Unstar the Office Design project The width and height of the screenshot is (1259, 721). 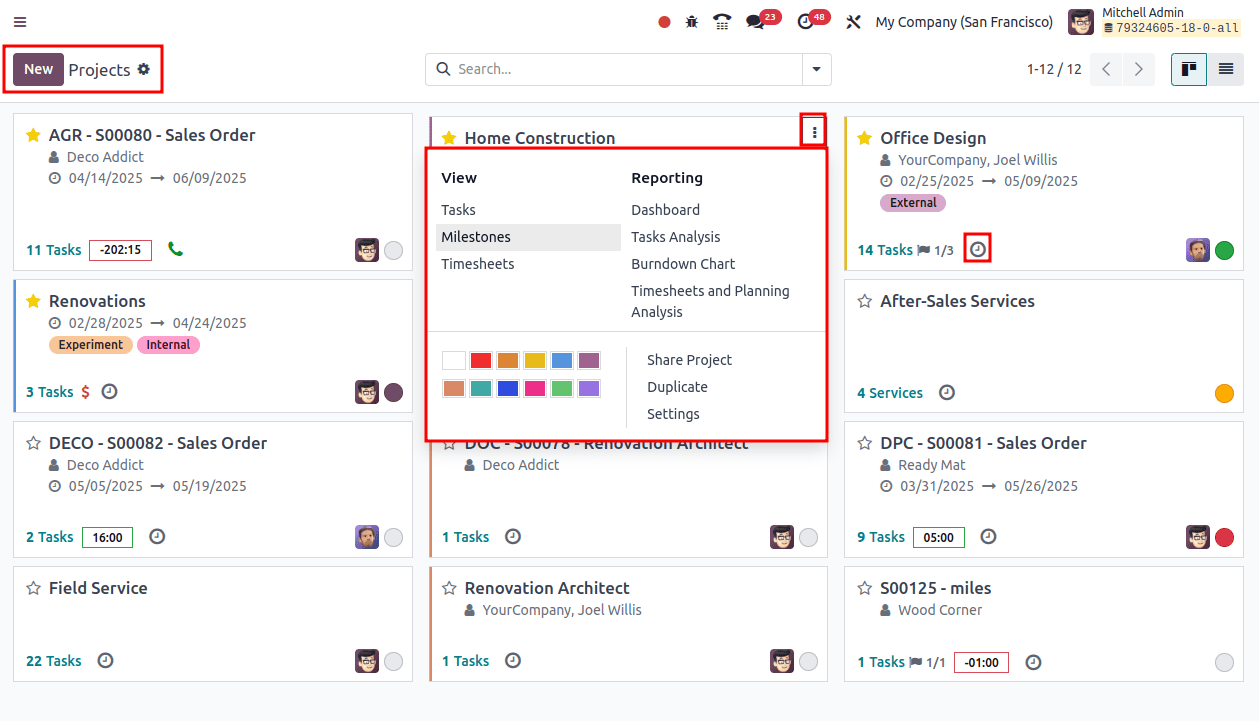[865, 138]
